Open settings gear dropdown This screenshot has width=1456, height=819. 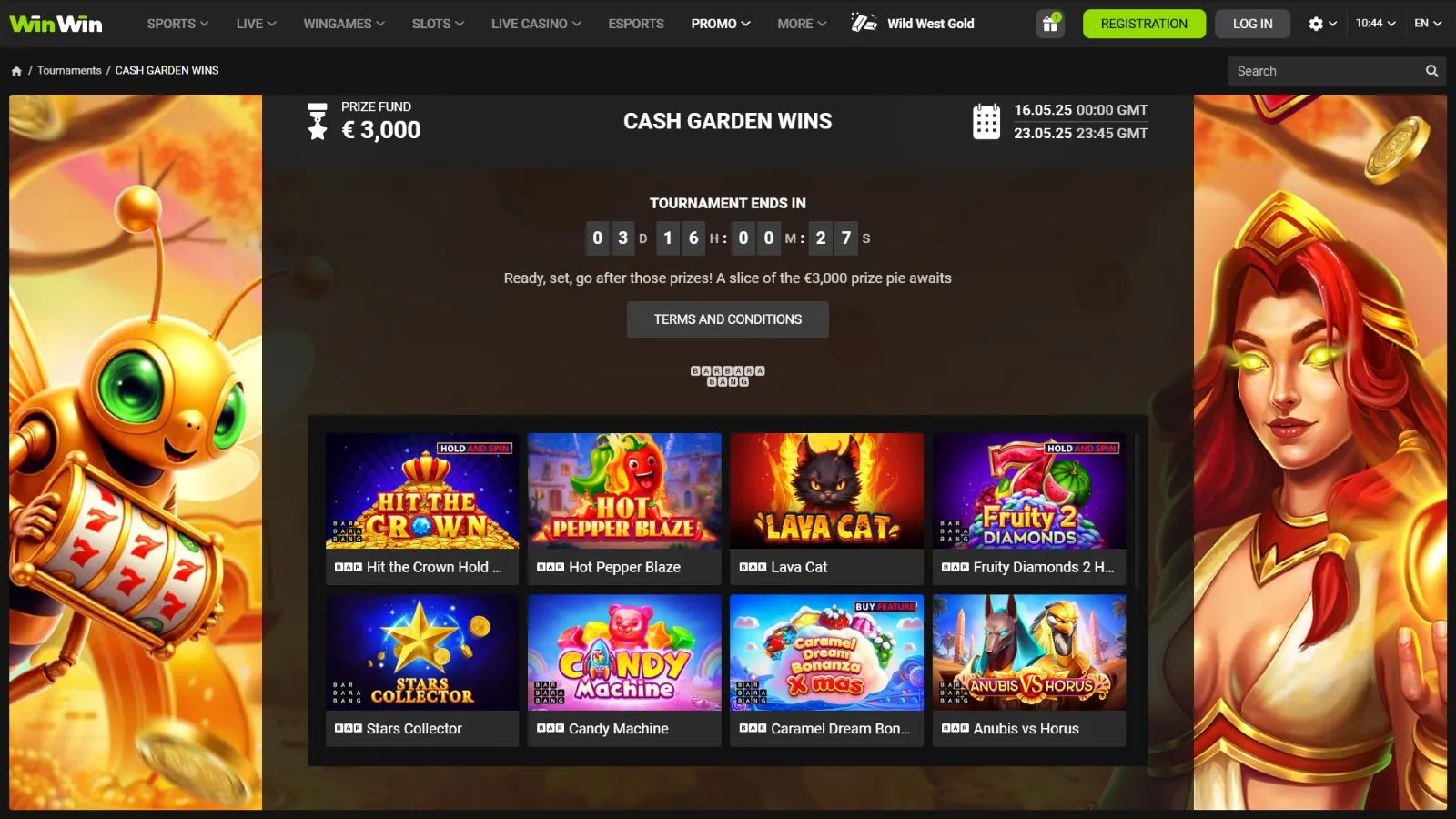1322,24
